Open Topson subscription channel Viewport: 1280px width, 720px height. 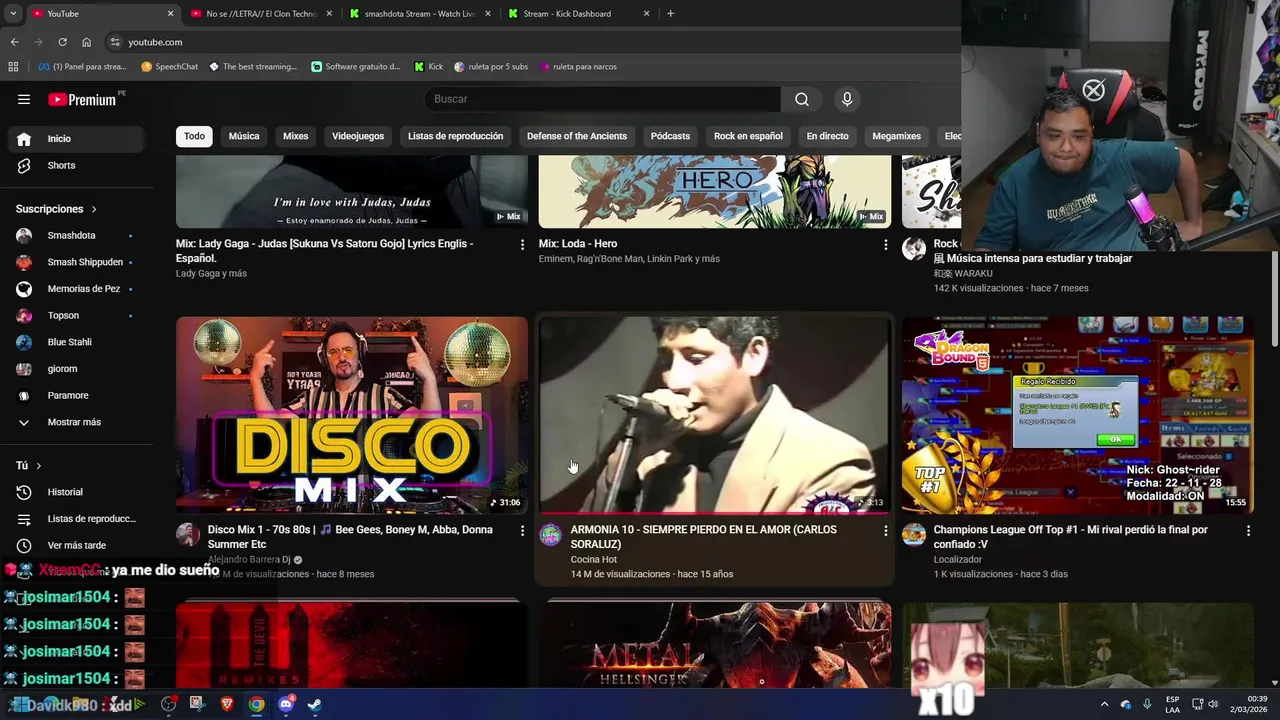[77, 316]
